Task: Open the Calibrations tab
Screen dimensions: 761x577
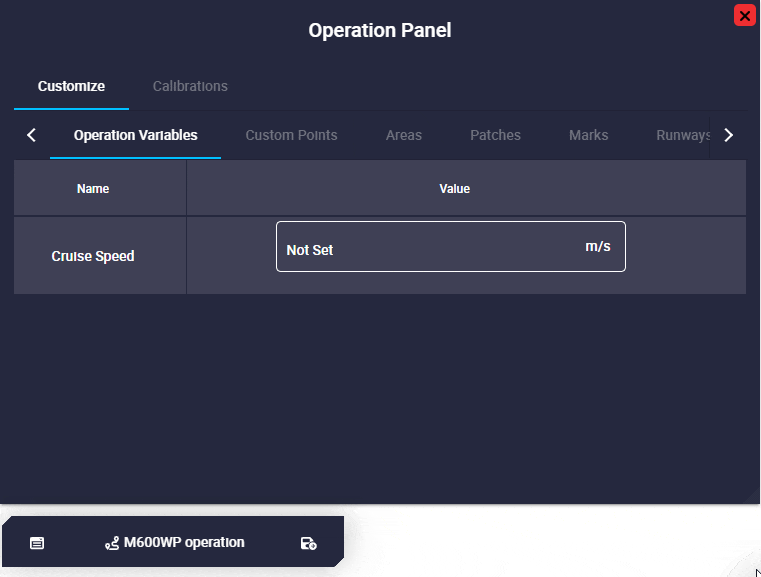Action: pos(190,86)
